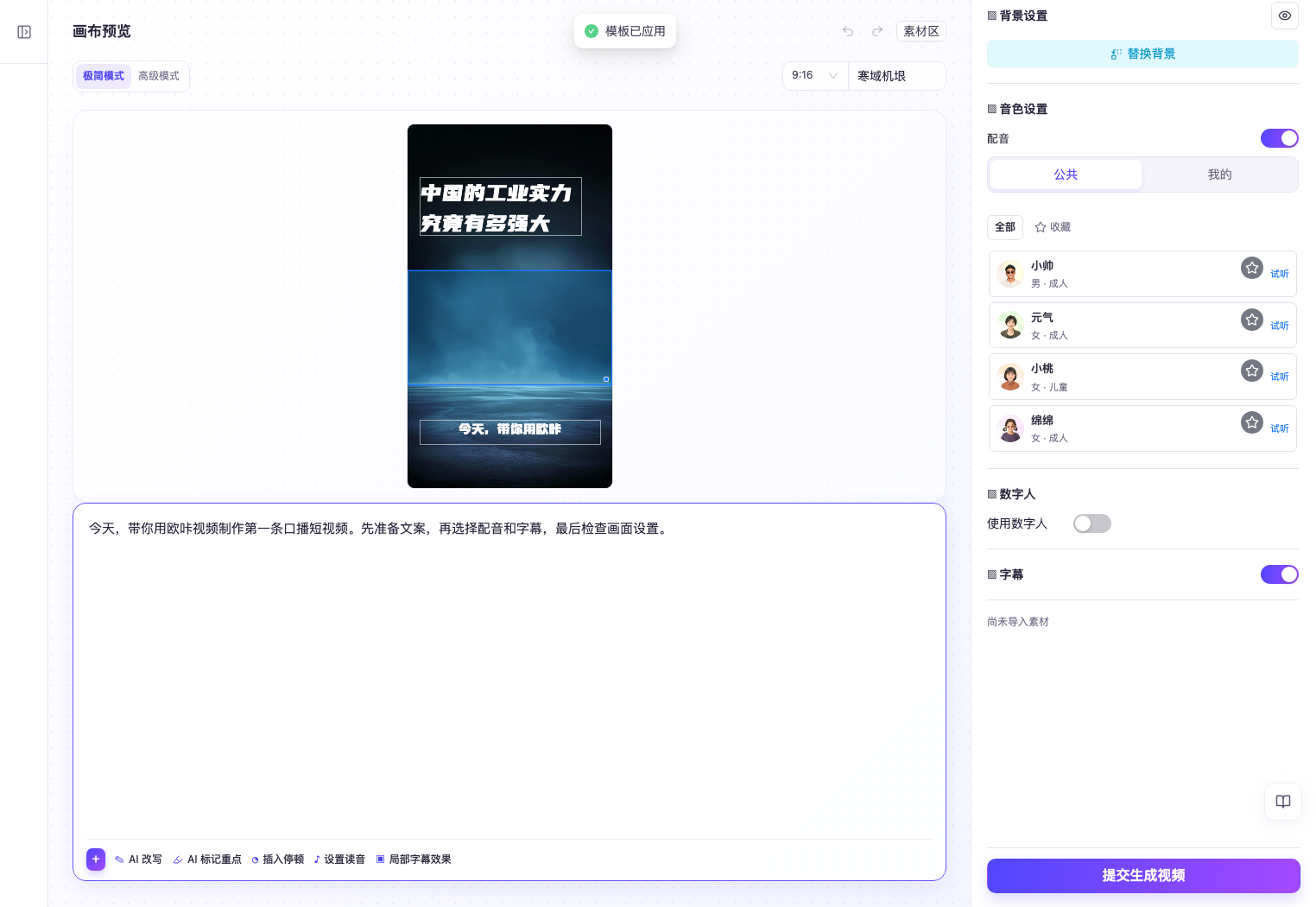Select 小桃 voice avatar

[1010, 377]
